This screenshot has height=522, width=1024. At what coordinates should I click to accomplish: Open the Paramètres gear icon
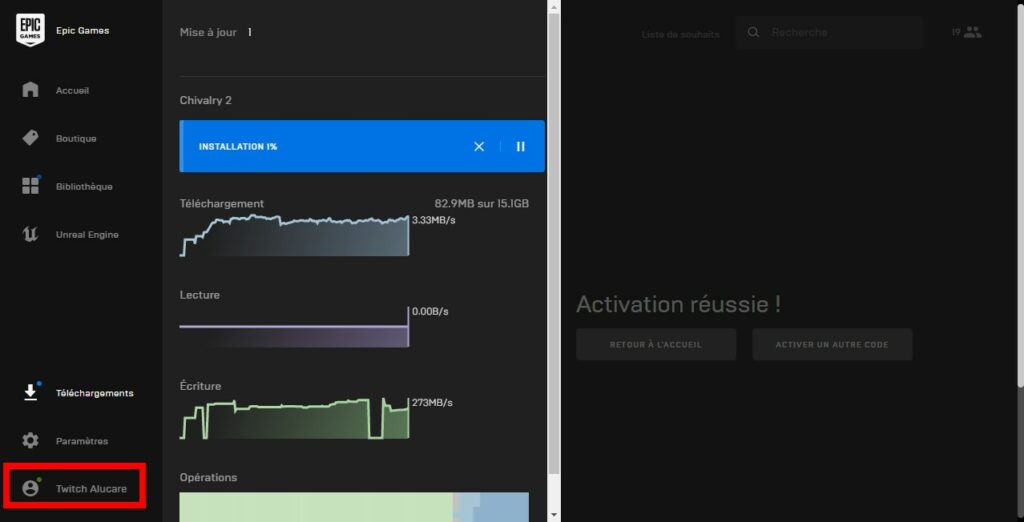click(30, 441)
